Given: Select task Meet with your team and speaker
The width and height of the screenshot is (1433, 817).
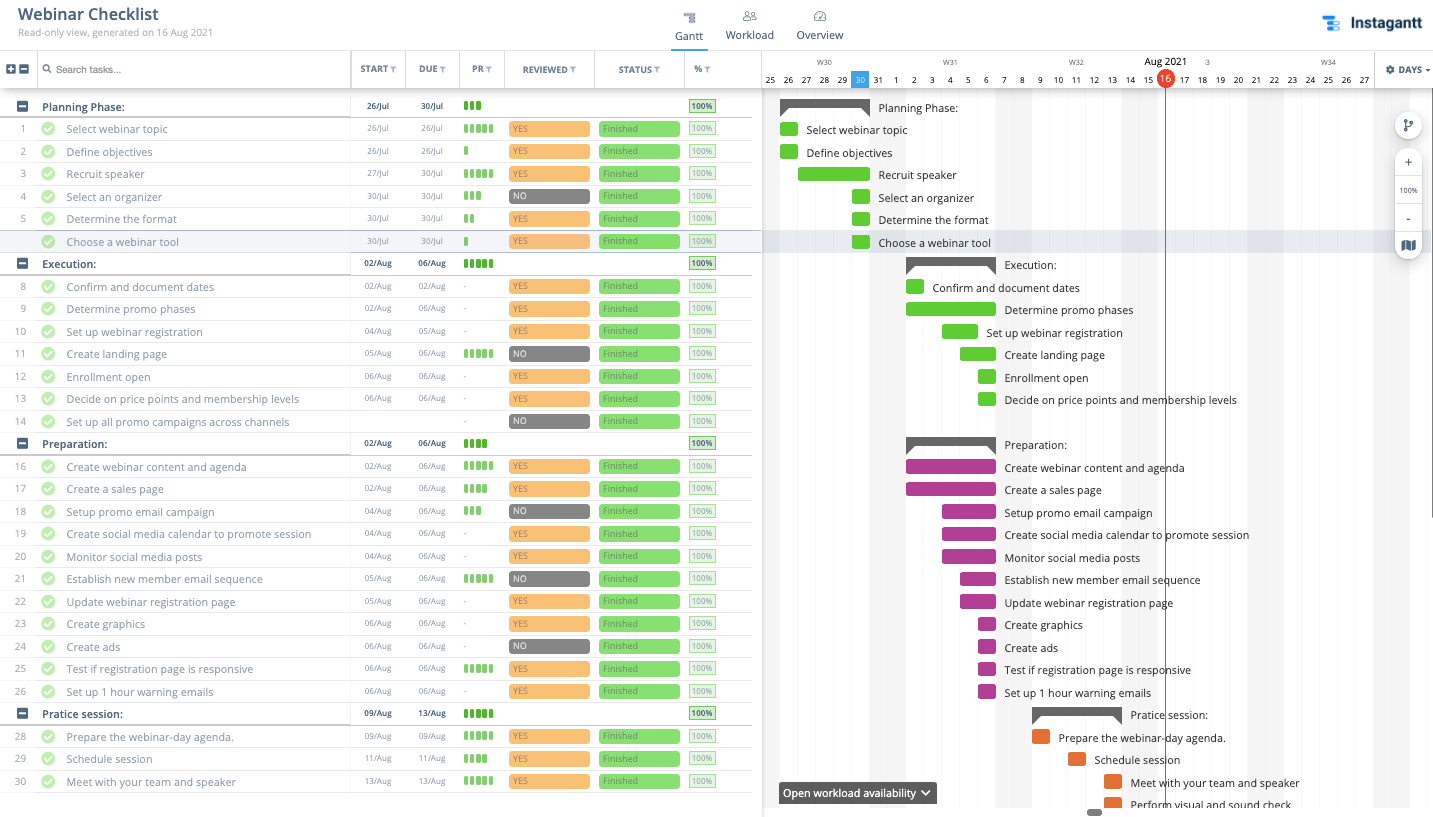Looking at the screenshot, I should pos(151,782).
